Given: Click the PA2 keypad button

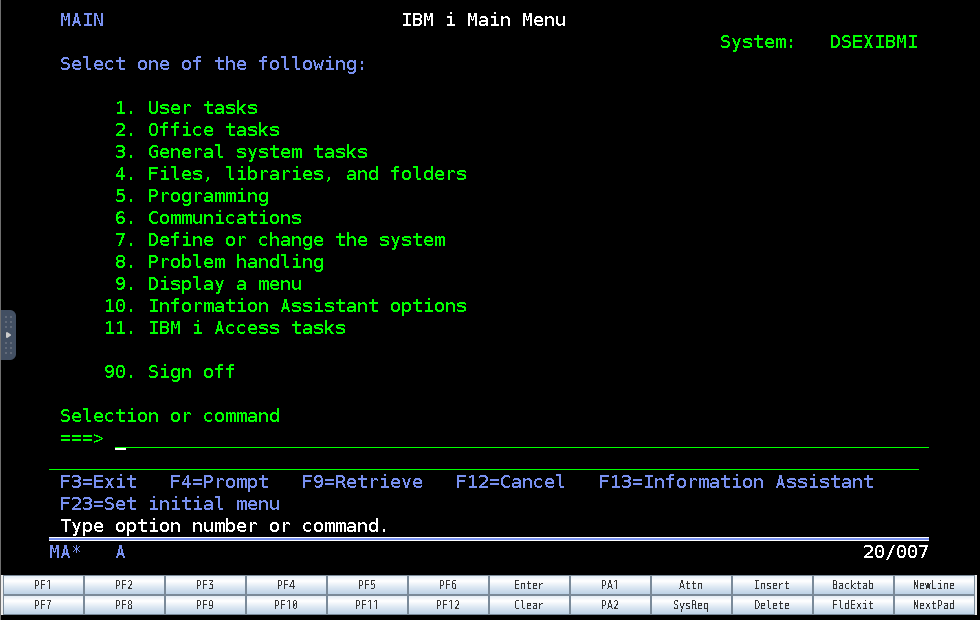Looking at the screenshot, I should (610, 605).
